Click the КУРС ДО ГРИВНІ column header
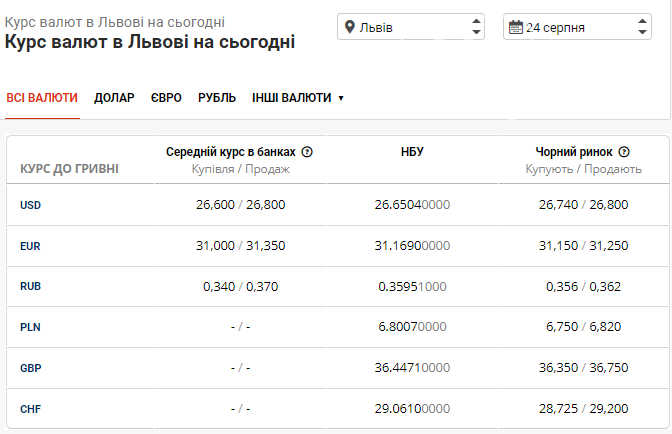 point(69,169)
